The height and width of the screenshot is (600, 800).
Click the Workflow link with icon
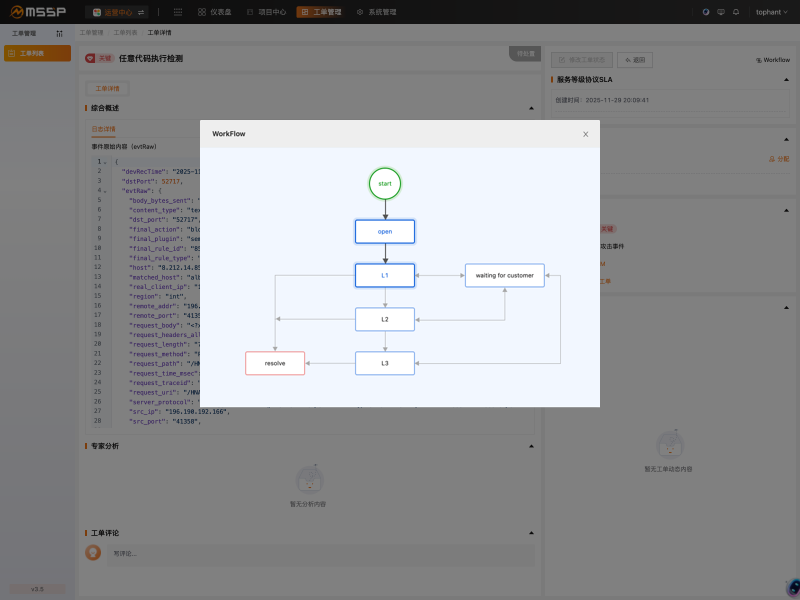(773, 60)
